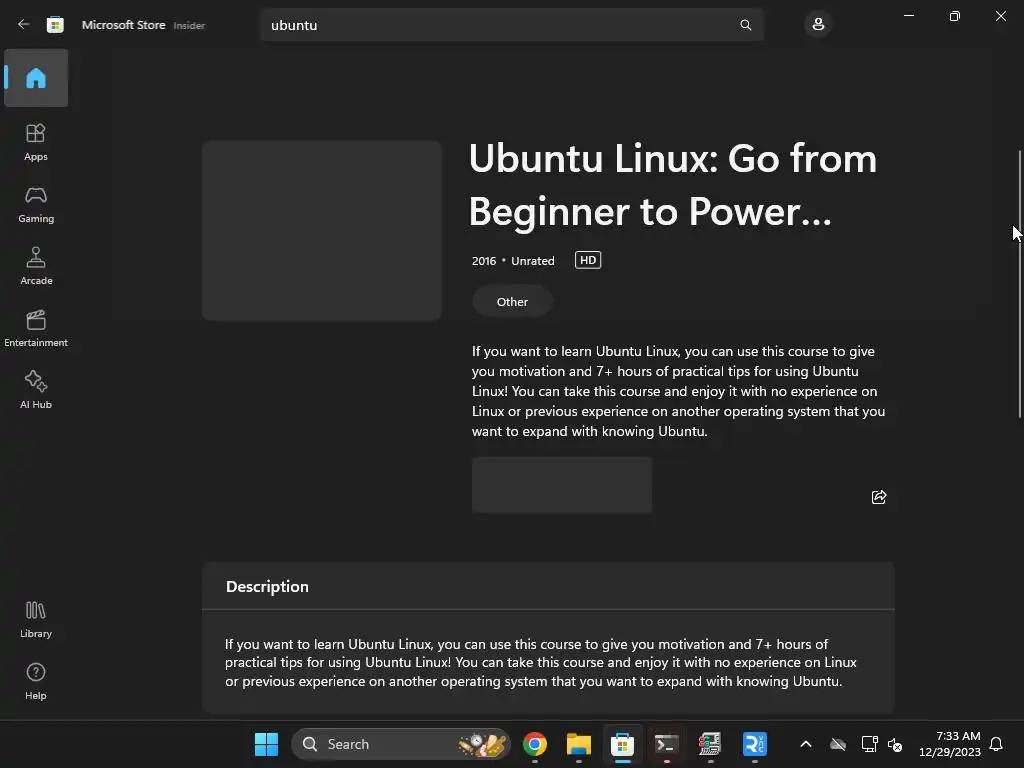Viewport: 1024px width, 768px height.
Task: Open the clock showing 7:33 AM
Action: 950,744
